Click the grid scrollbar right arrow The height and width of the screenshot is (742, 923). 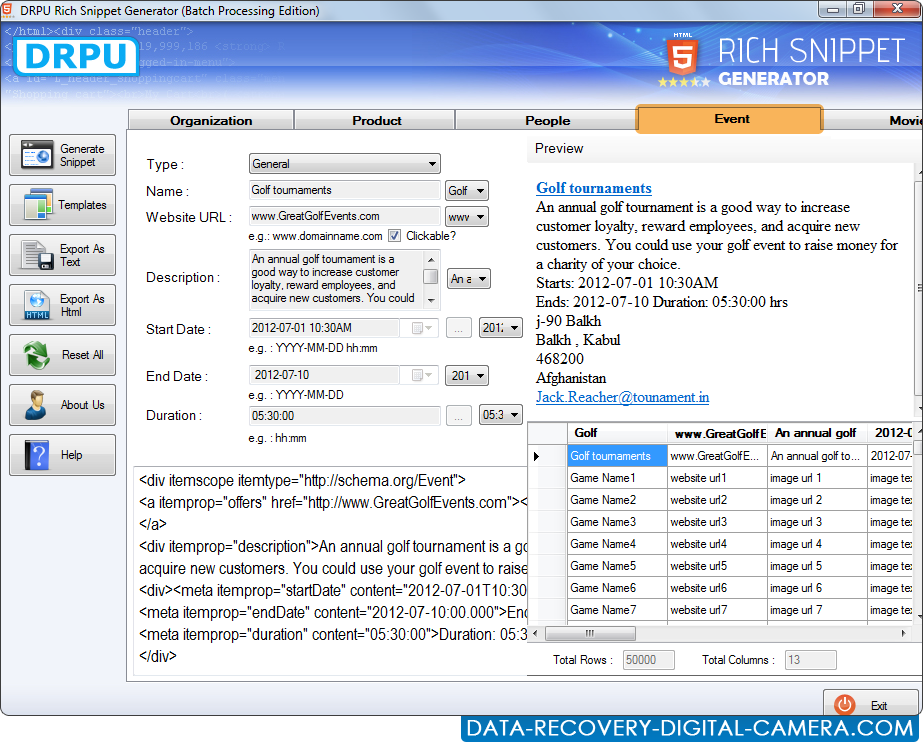[x=904, y=633]
